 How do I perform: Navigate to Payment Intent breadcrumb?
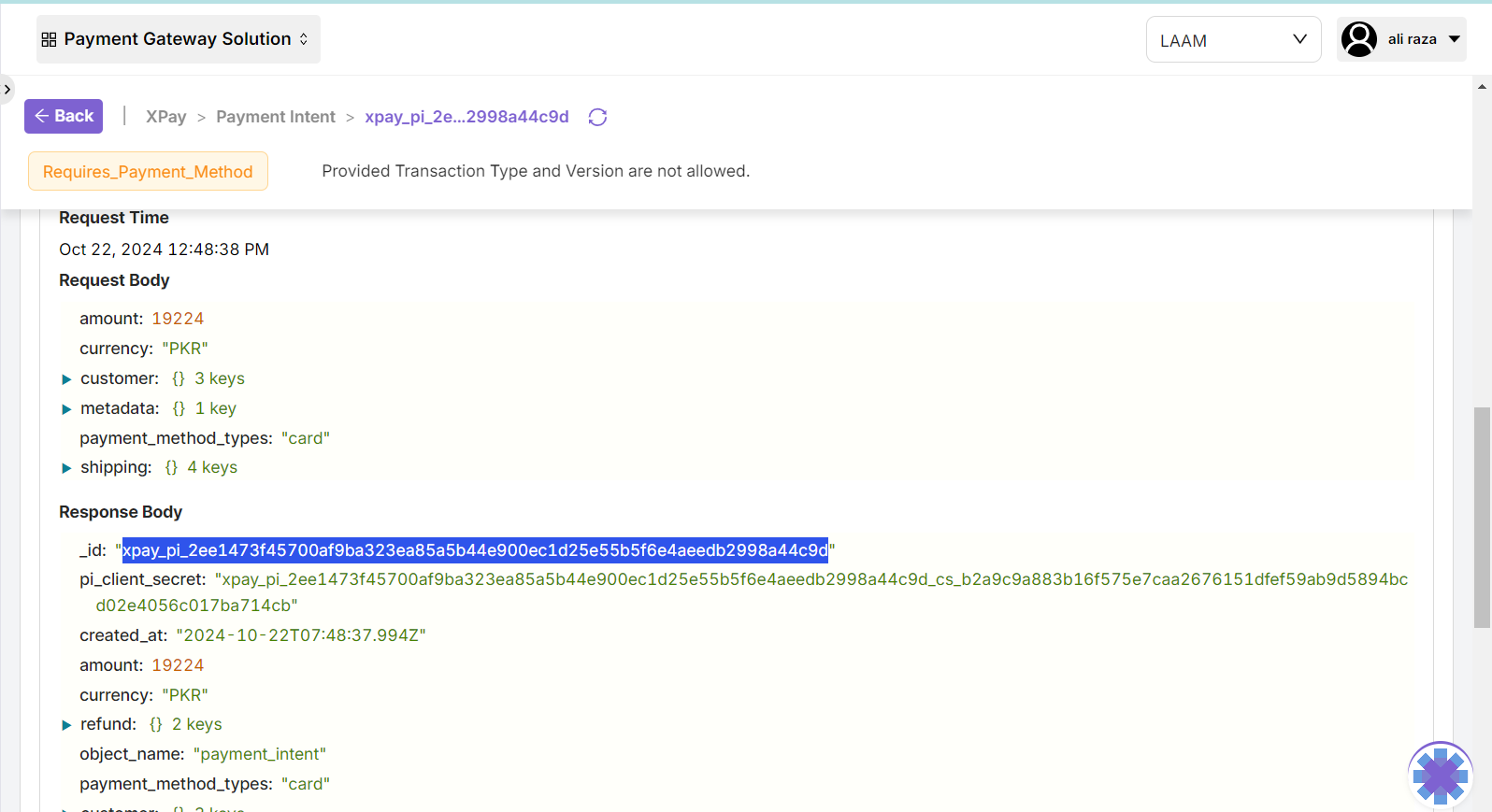[275, 117]
